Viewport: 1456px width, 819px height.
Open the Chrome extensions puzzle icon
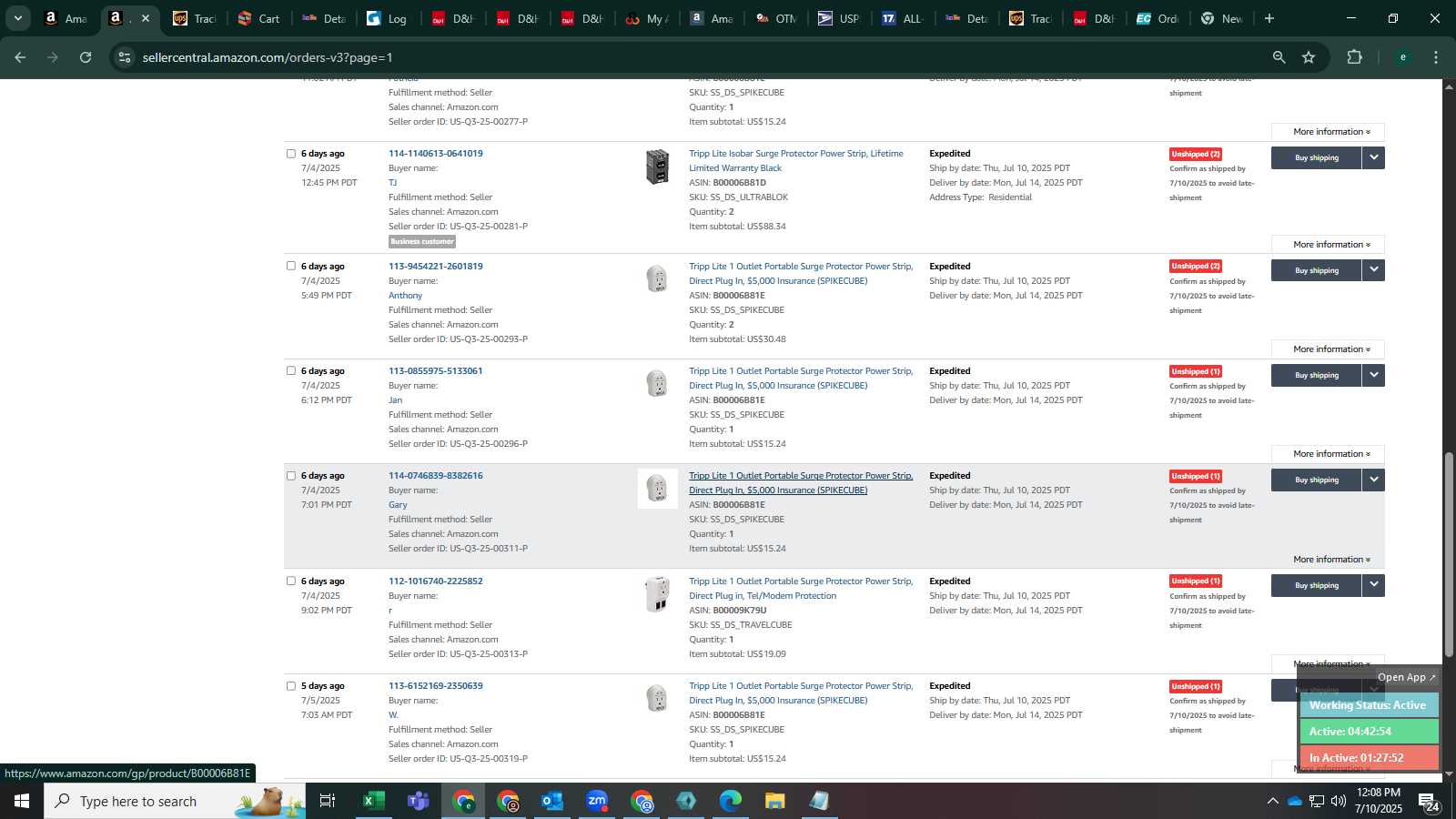point(1354,57)
